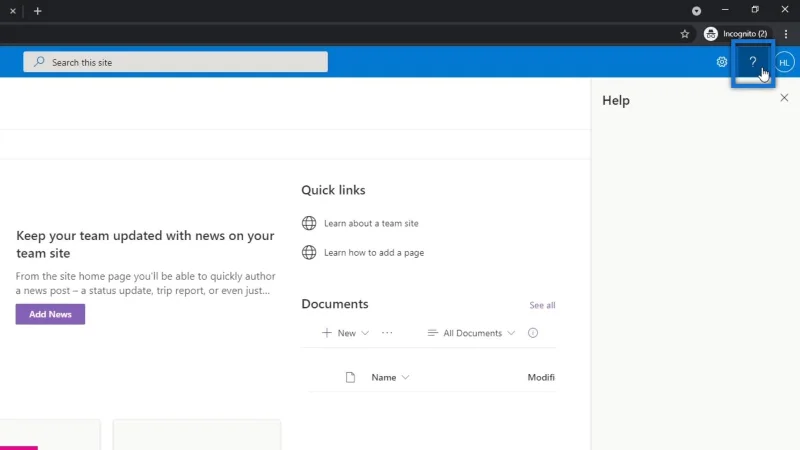800x450 pixels.
Task: Click the list view icon beside All Documents
Action: coord(433,333)
